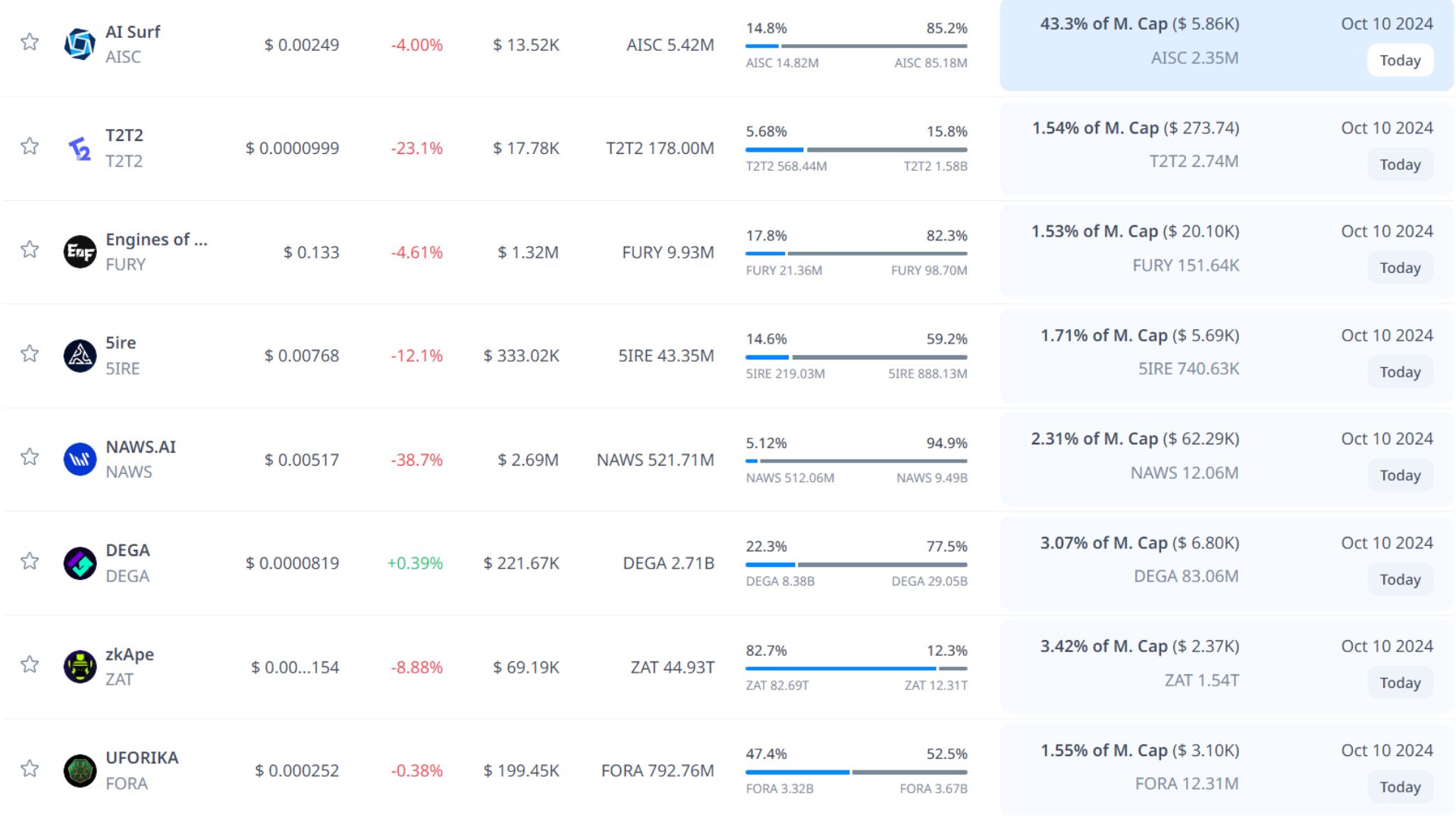Open the UFORIKA coin name link
The height and width of the screenshot is (819, 1456).
[x=142, y=758]
